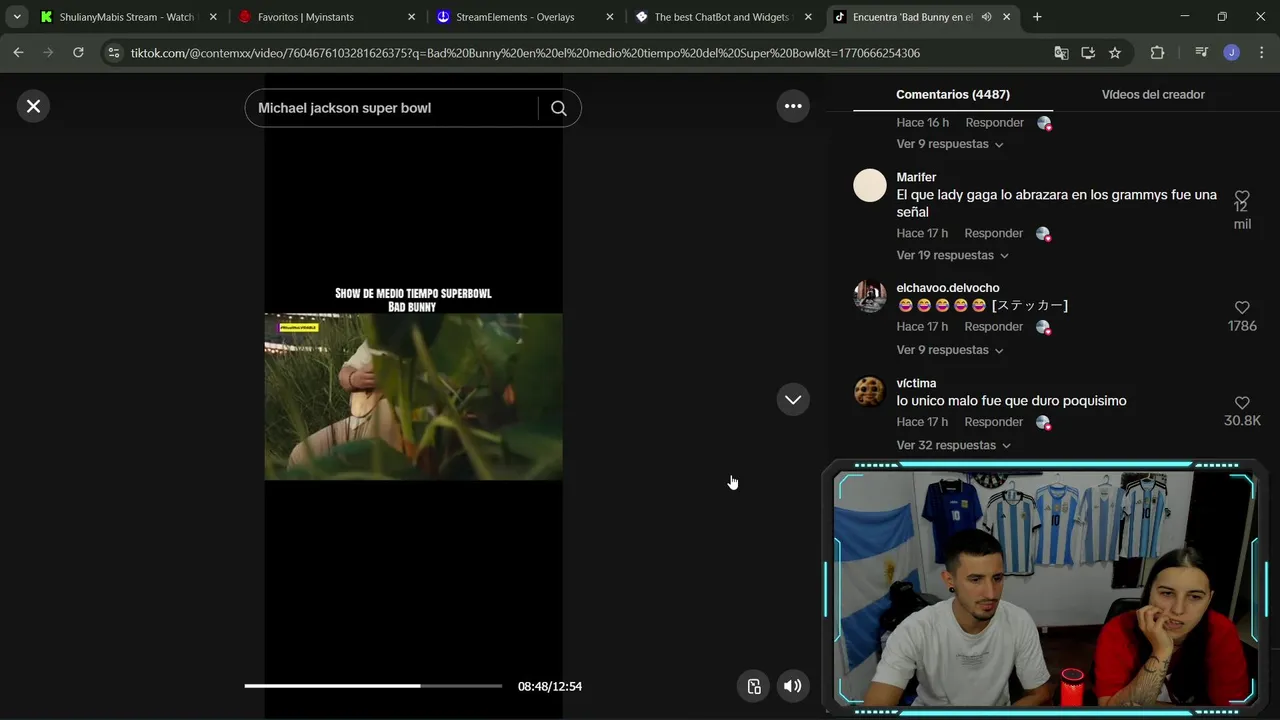
Task: Like elchavoo.delvocho's comment heart
Action: tap(1242, 308)
